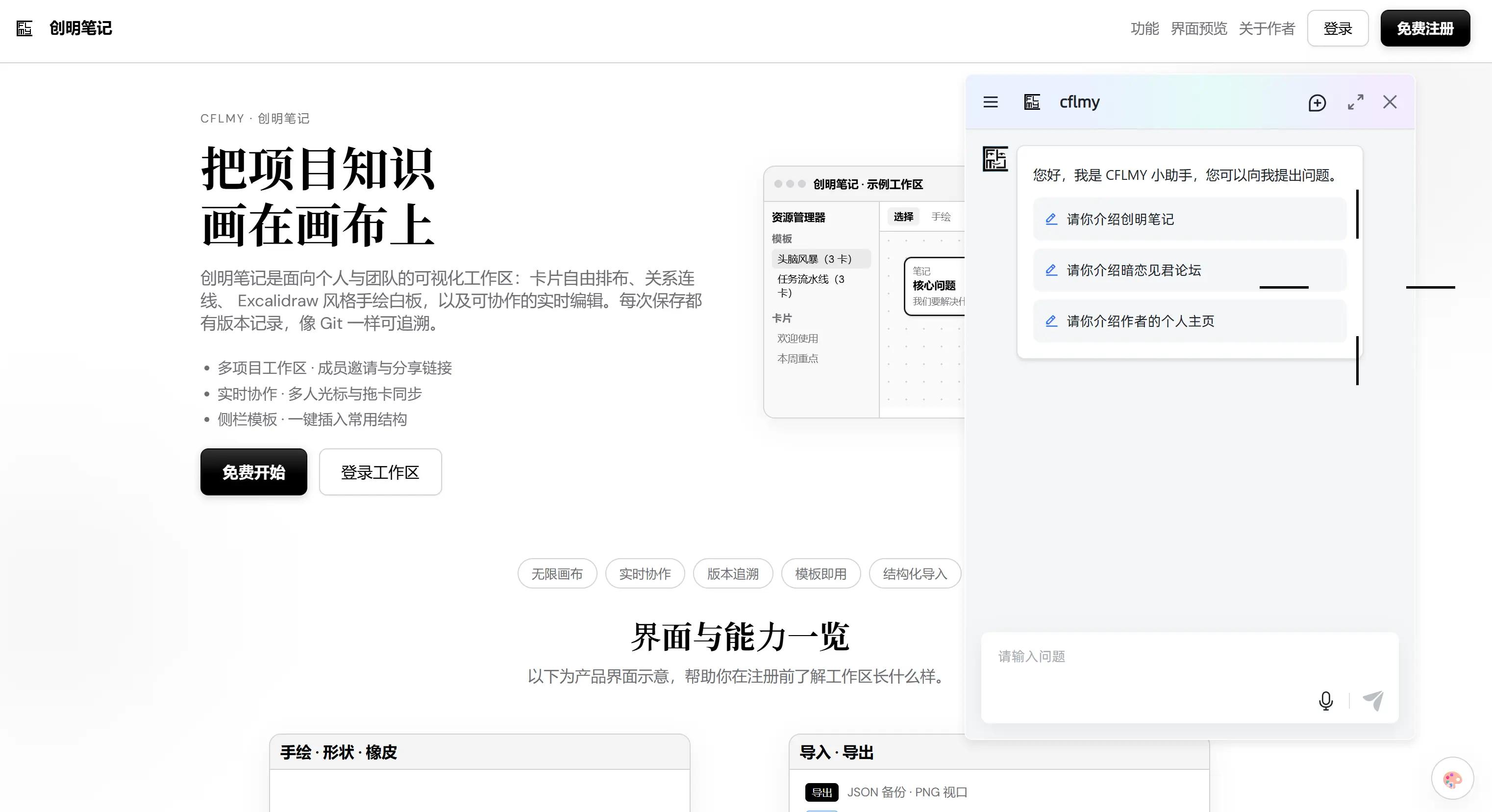Choose suggestion 请你介绍创明笔记
The image size is (1492, 812).
point(1189,219)
